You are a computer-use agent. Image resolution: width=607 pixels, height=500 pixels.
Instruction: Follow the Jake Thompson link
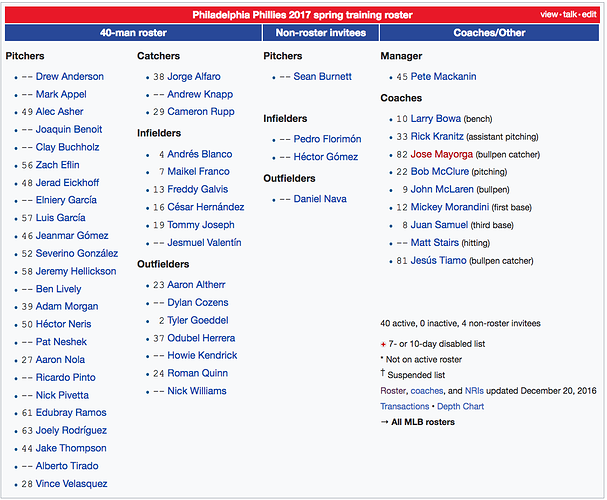pos(71,449)
